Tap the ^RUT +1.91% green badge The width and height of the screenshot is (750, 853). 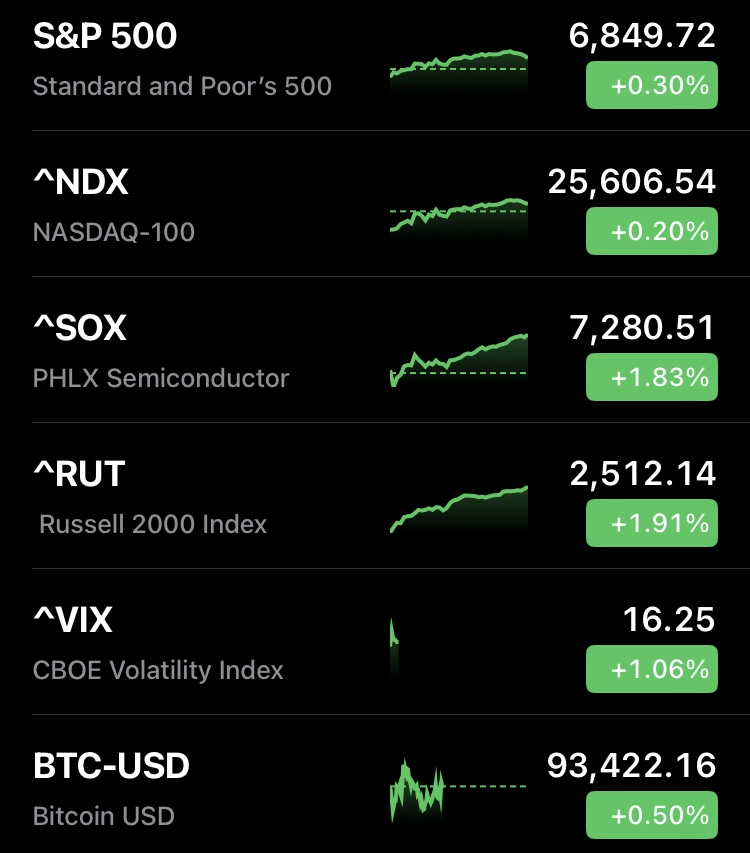[651, 524]
